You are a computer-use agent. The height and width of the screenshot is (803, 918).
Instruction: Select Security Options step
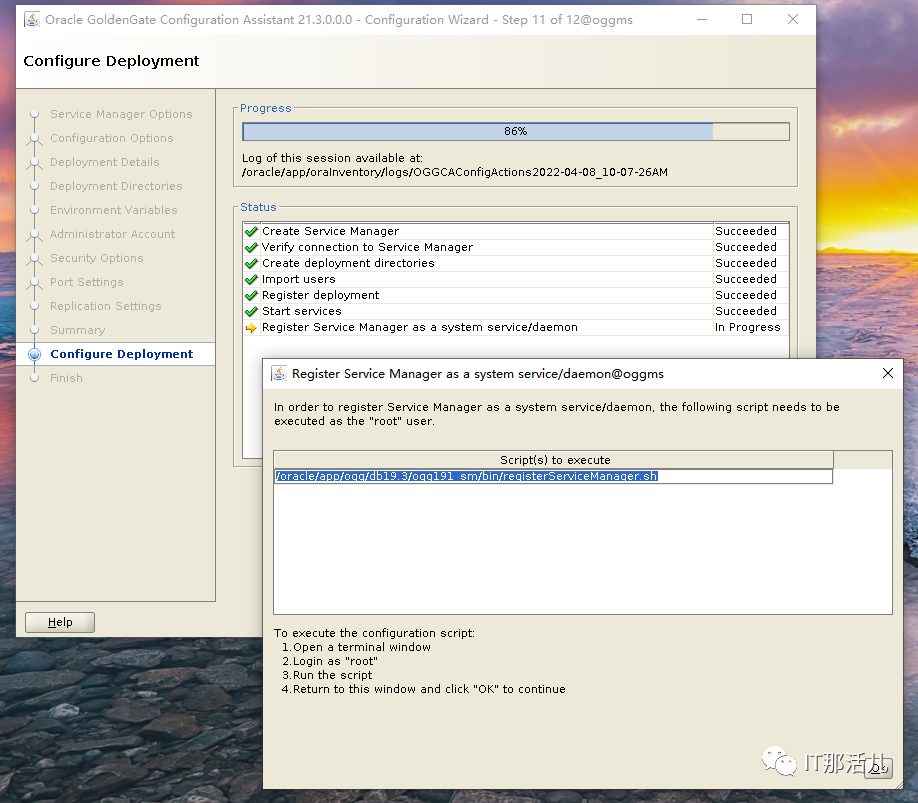tap(96, 258)
